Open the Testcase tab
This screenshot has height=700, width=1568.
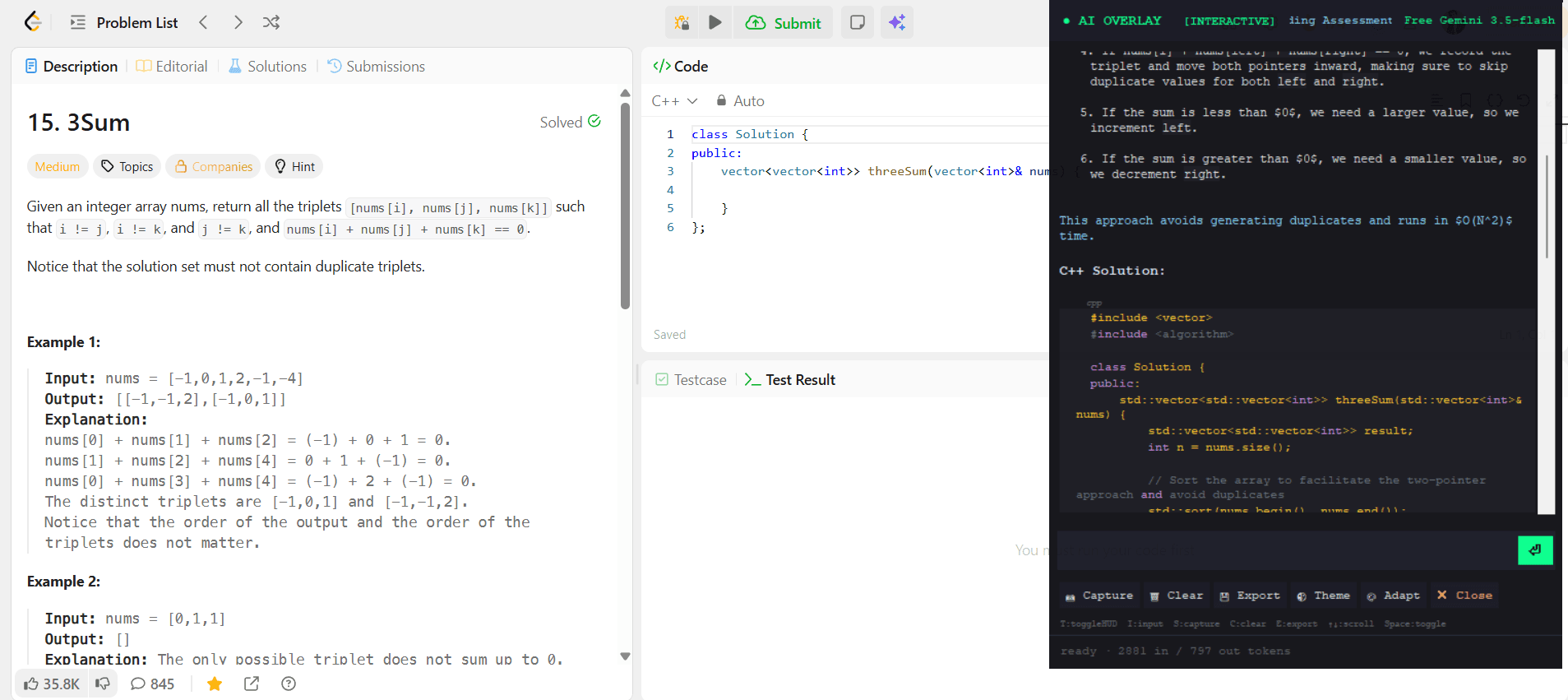(x=691, y=379)
